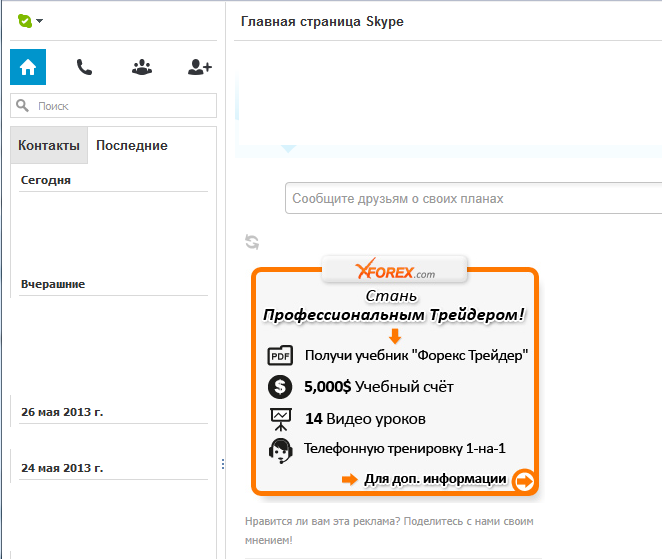Select the Сегодня group header
Image resolution: width=662 pixels, height=559 pixels.
46,180
